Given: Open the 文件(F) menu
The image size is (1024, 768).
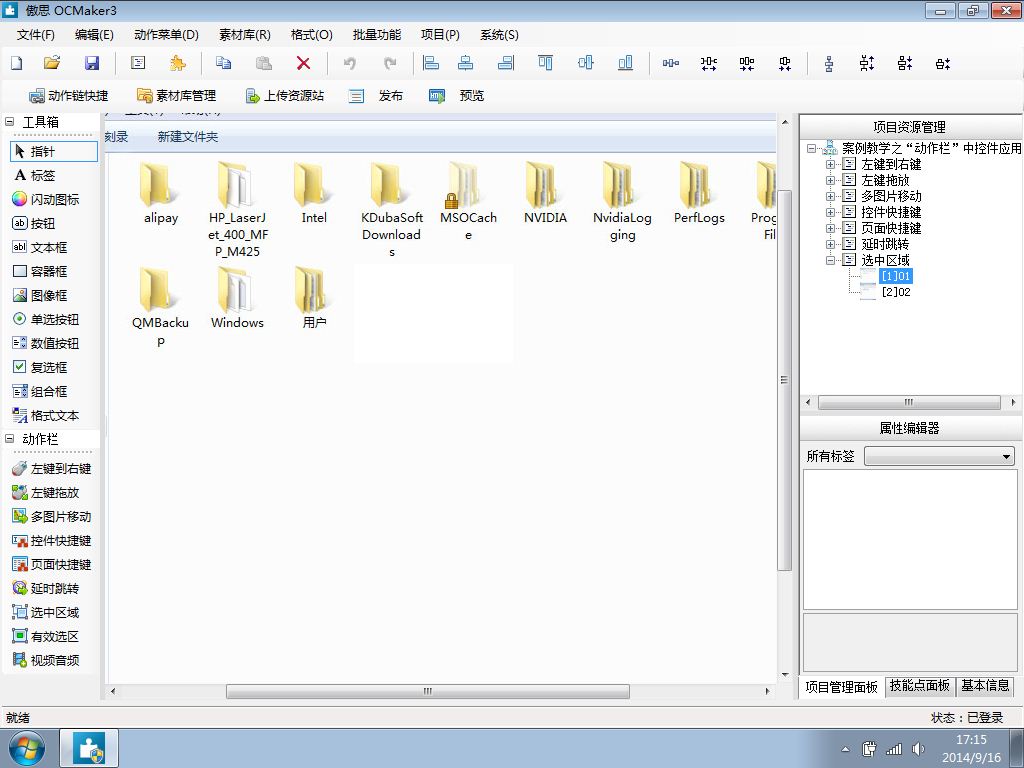Looking at the screenshot, I should [35, 35].
